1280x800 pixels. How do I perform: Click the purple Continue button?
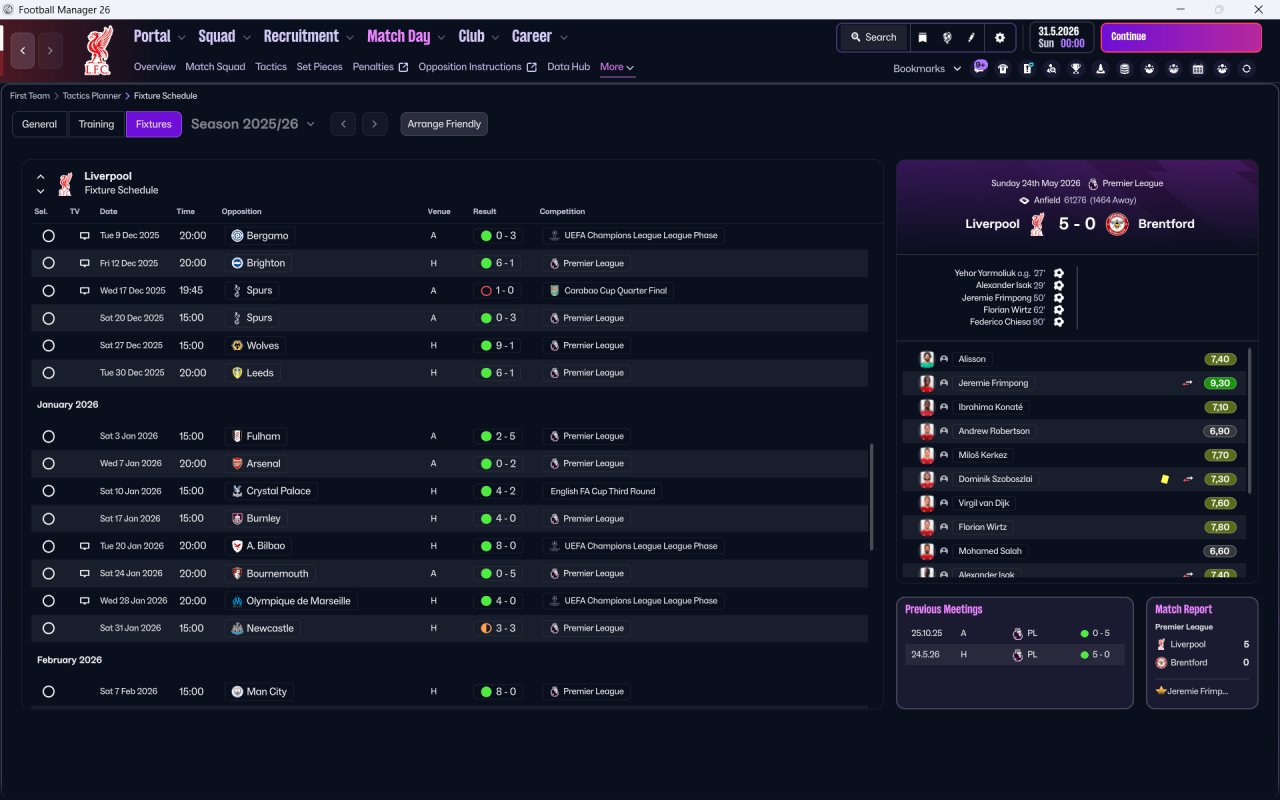click(1181, 37)
